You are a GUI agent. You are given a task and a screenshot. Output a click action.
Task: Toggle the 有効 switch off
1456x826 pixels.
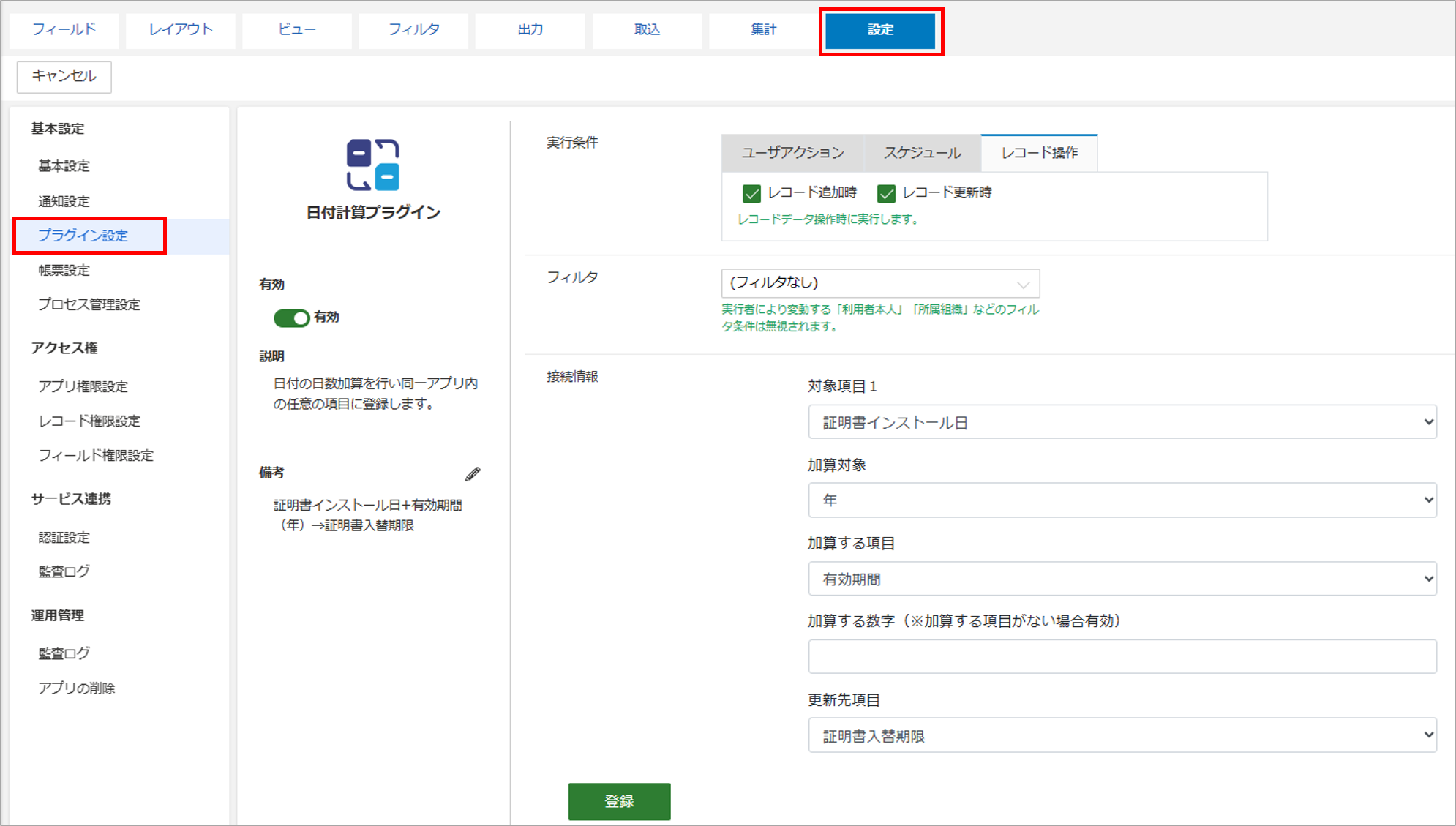[x=292, y=318]
